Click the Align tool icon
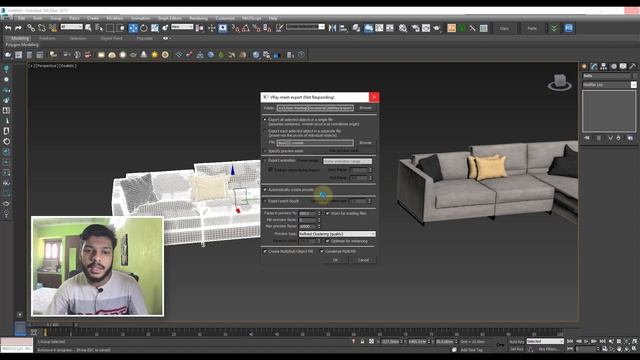 pyautogui.click(x=343, y=28)
